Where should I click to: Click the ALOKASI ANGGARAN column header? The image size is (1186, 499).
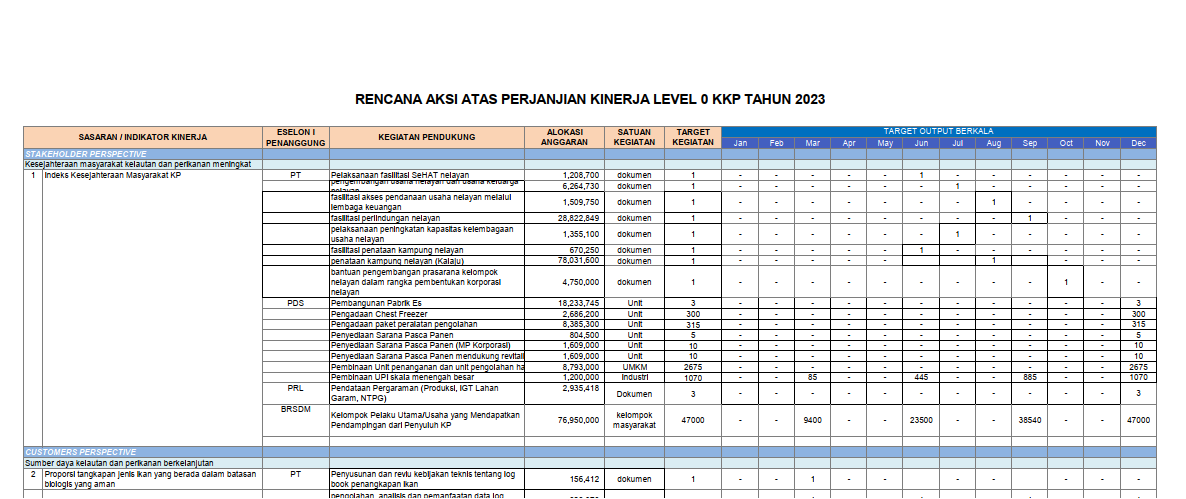click(564, 138)
